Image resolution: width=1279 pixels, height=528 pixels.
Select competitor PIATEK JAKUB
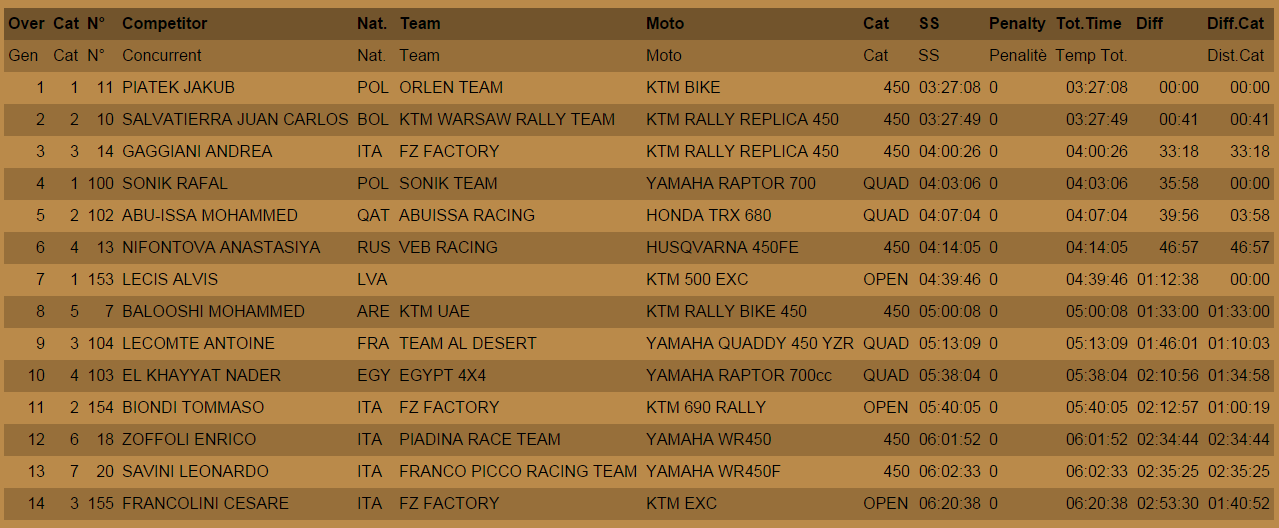point(178,87)
